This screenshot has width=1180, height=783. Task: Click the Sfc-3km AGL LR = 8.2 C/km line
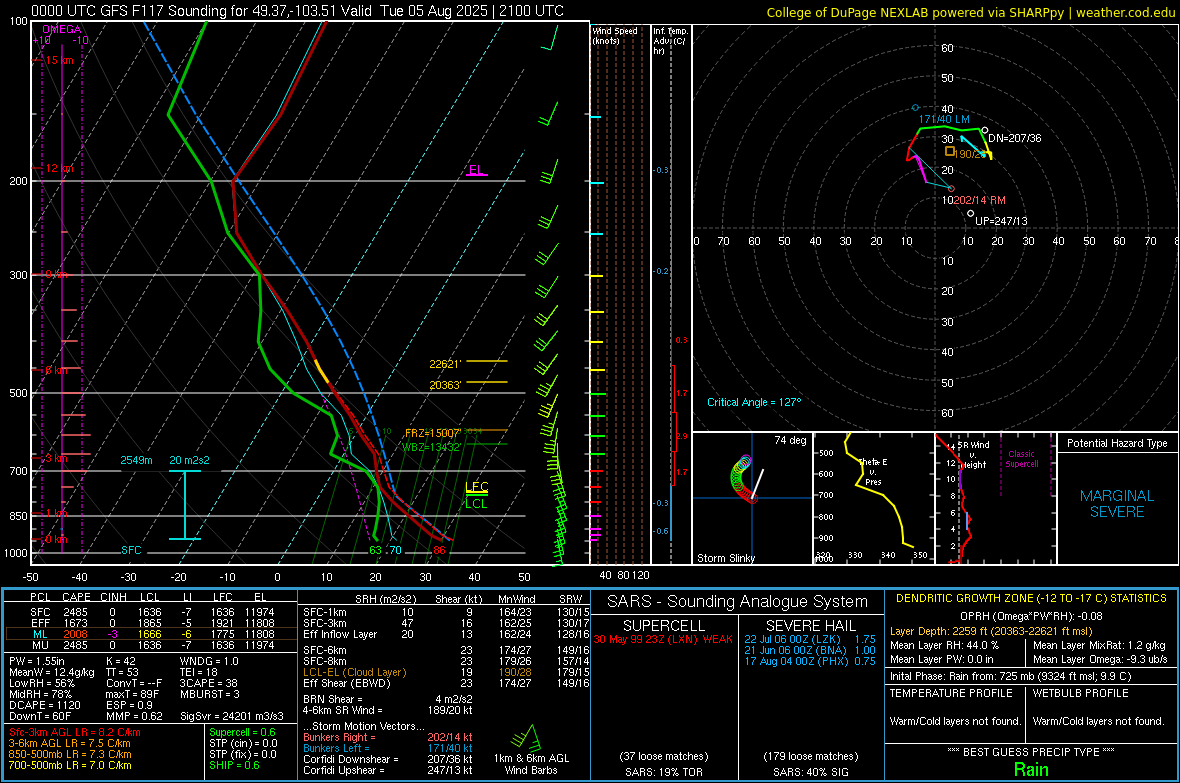coord(75,733)
